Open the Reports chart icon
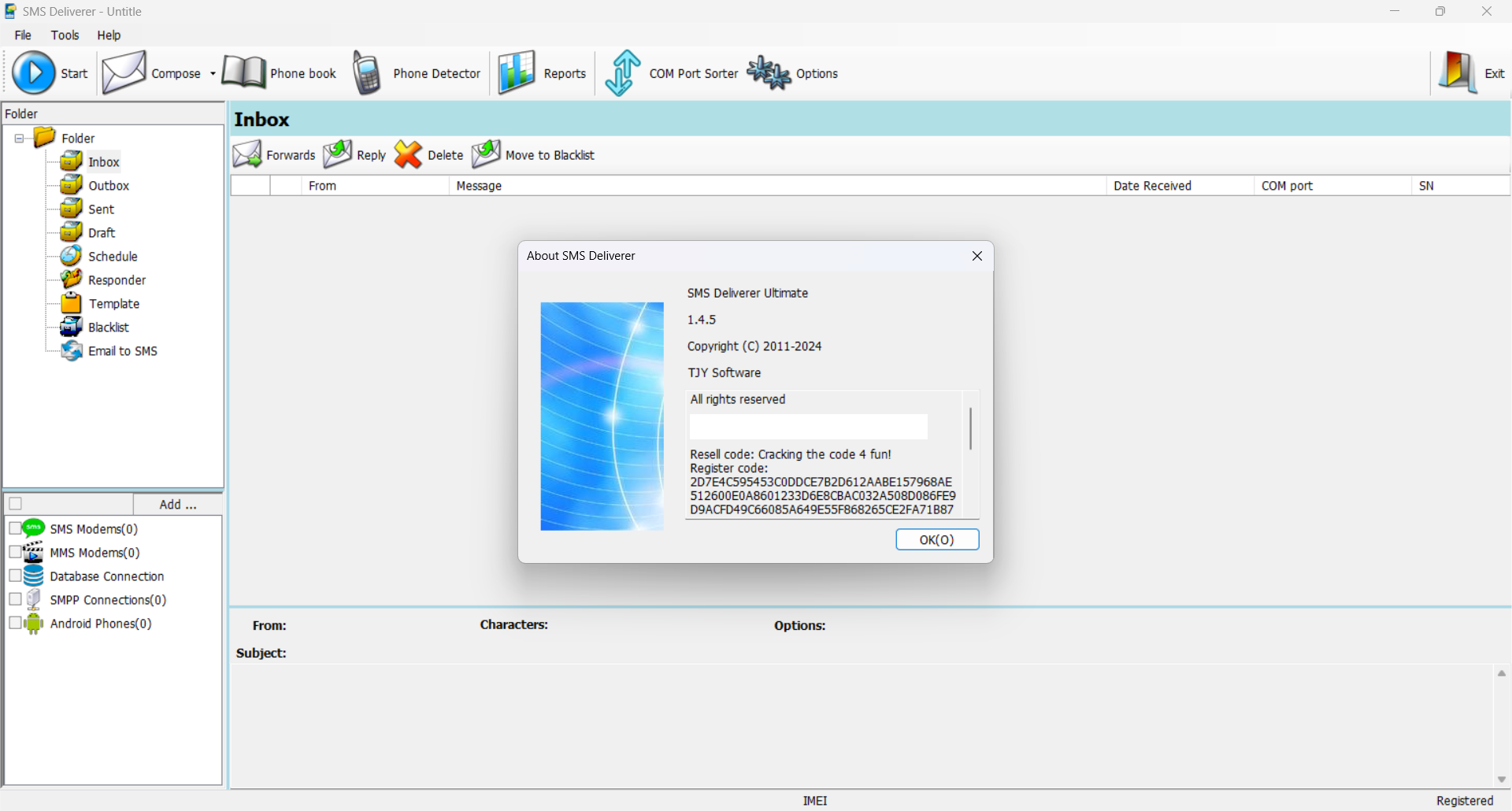The width and height of the screenshot is (1512, 811). [517, 72]
